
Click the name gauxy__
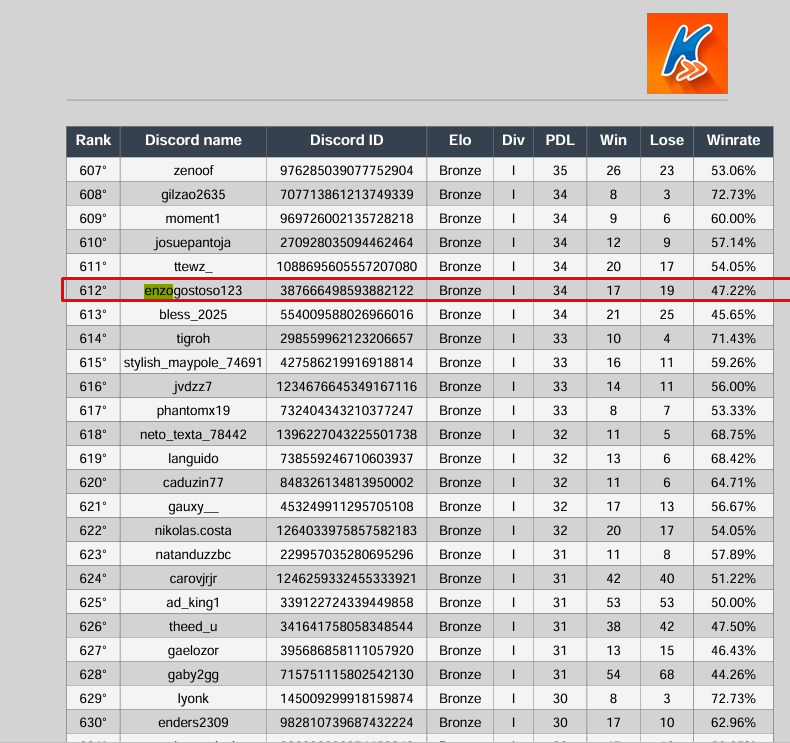coord(193,507)
